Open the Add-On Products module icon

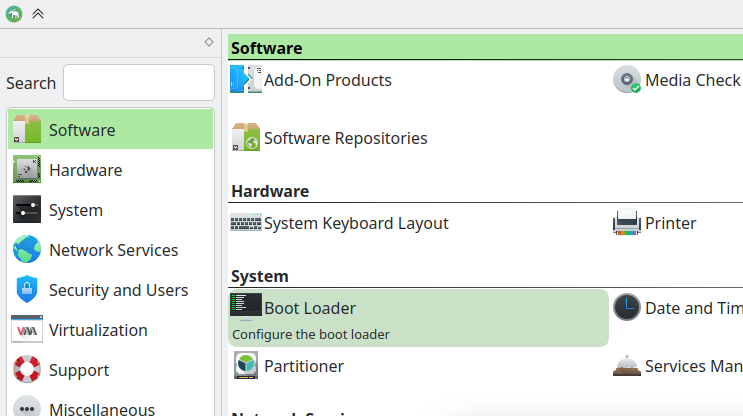(x=246, y=80)
